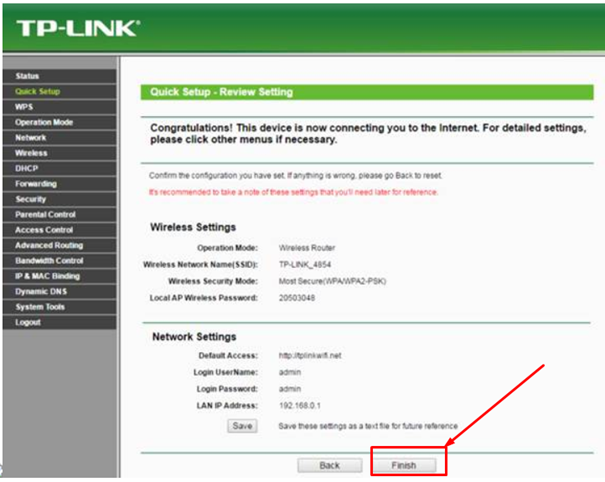Click the 'Save these settings as a text file' note

click(x=368, y=426)
